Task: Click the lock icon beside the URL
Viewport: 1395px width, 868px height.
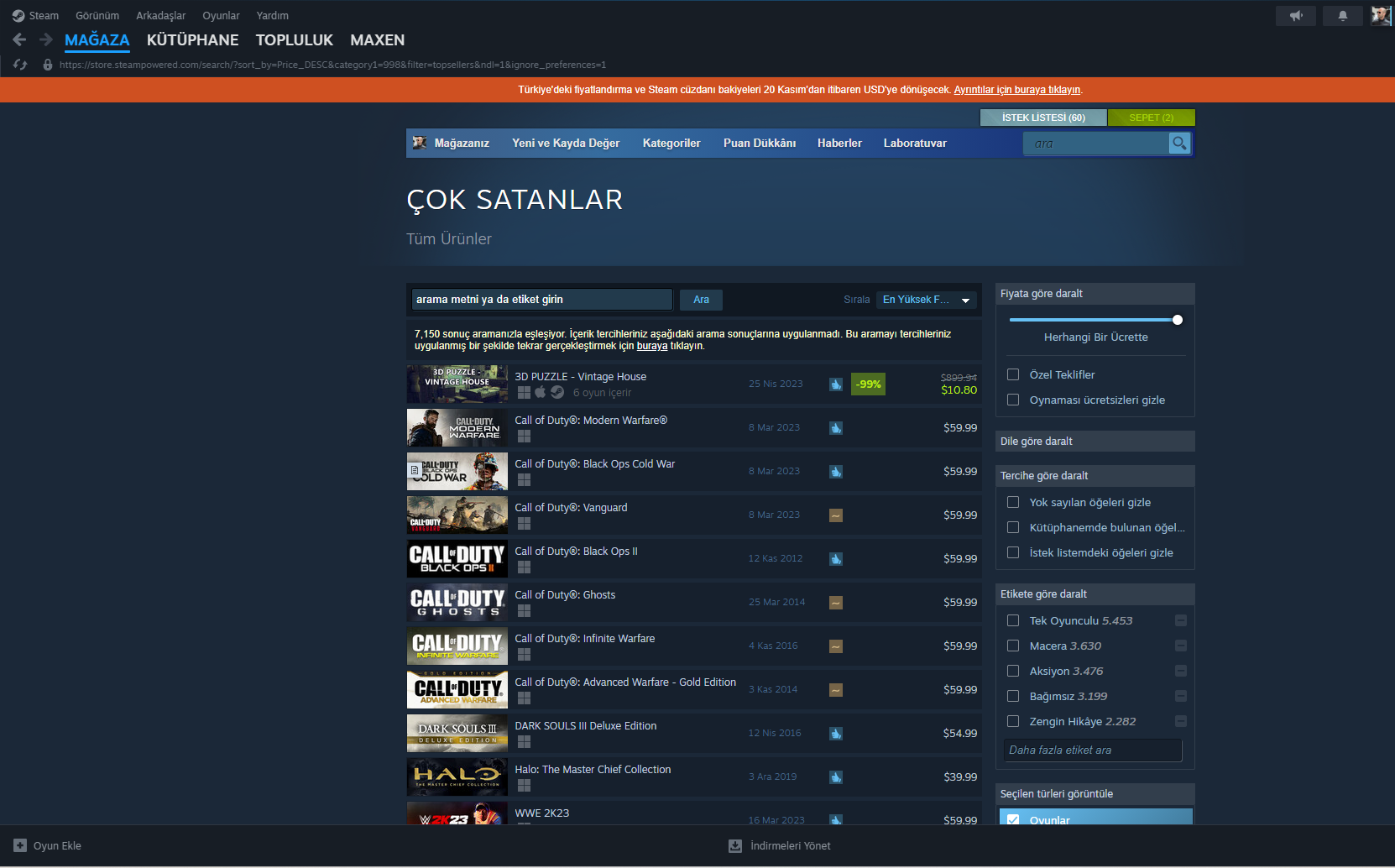Action: [48, 65]
